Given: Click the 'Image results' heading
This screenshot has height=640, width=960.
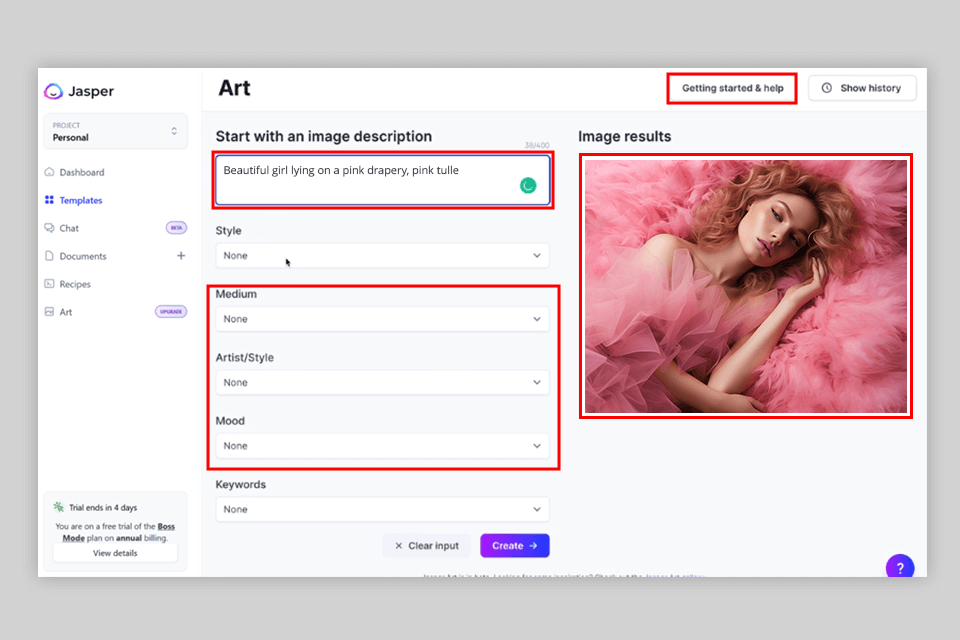Looking at the screenshot, I should 624,136.
